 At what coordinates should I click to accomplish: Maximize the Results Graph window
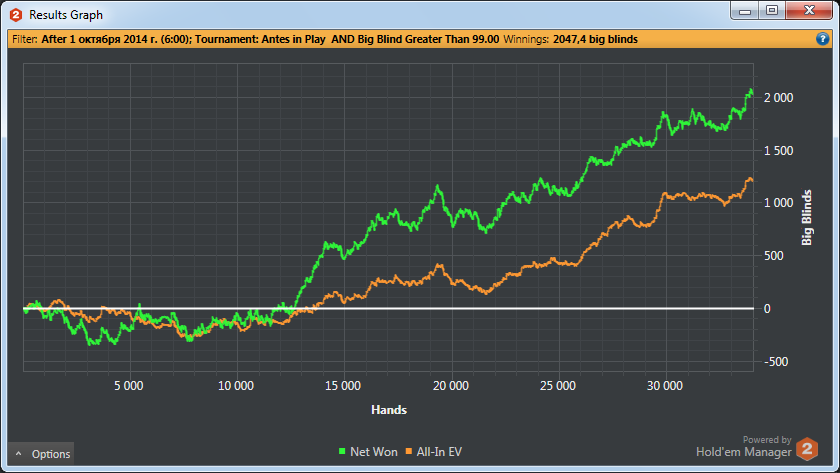click(x=772, y=10)
